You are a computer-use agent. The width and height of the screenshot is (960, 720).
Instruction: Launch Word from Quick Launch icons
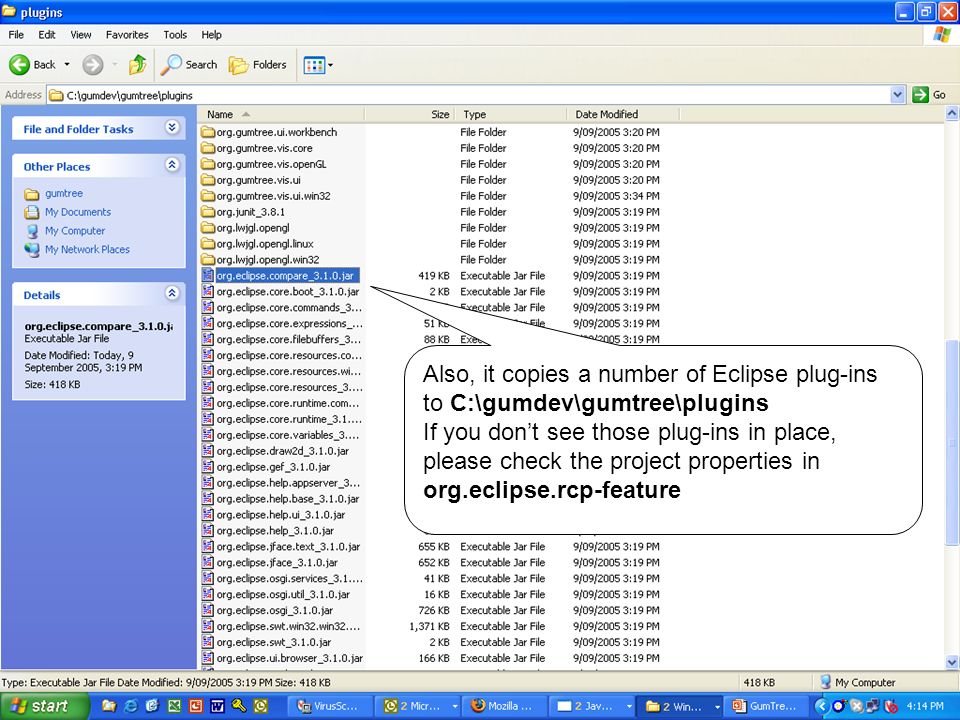pos(217,706)
